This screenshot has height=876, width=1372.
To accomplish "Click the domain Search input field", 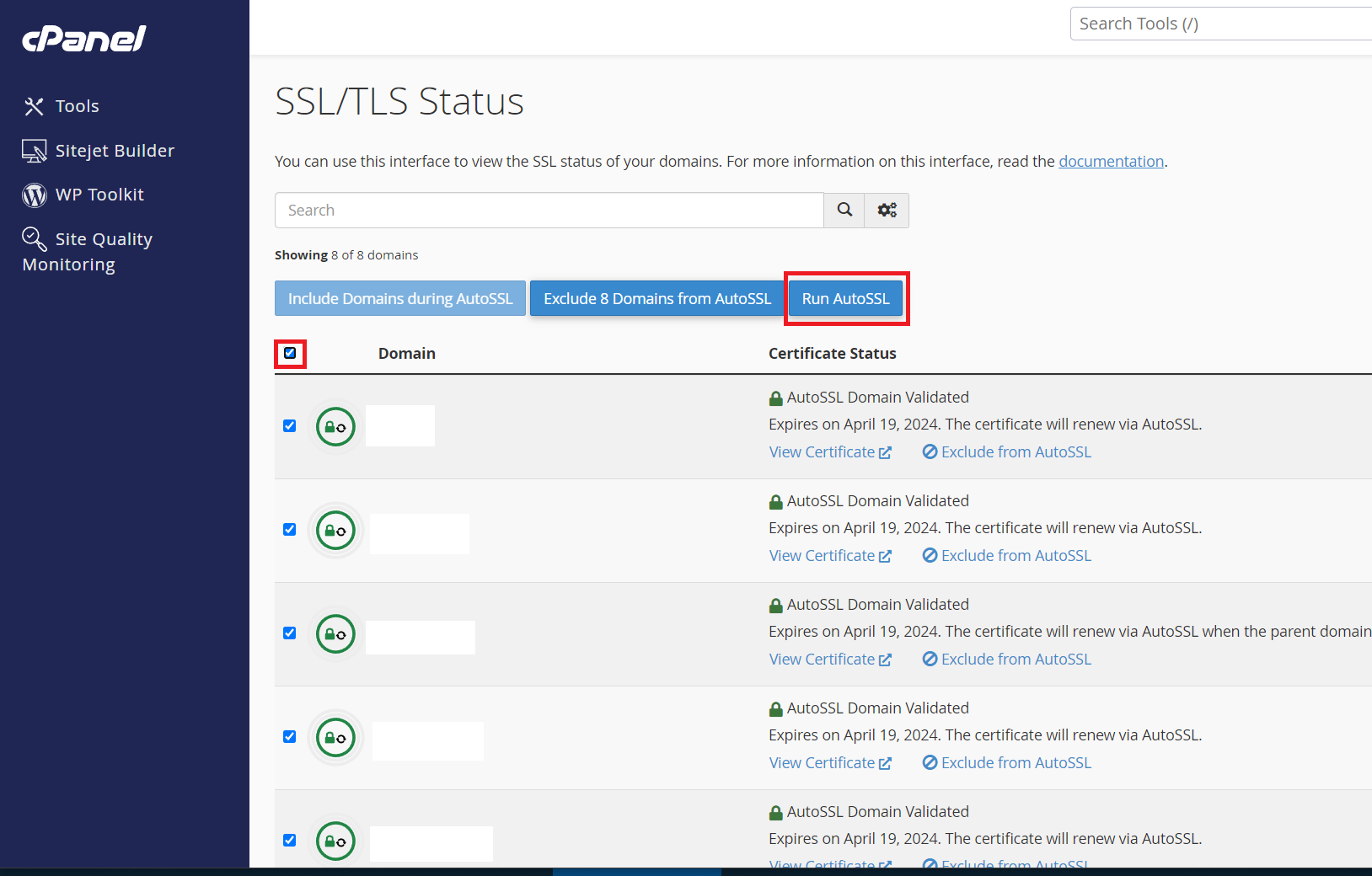I will [549, 211].
